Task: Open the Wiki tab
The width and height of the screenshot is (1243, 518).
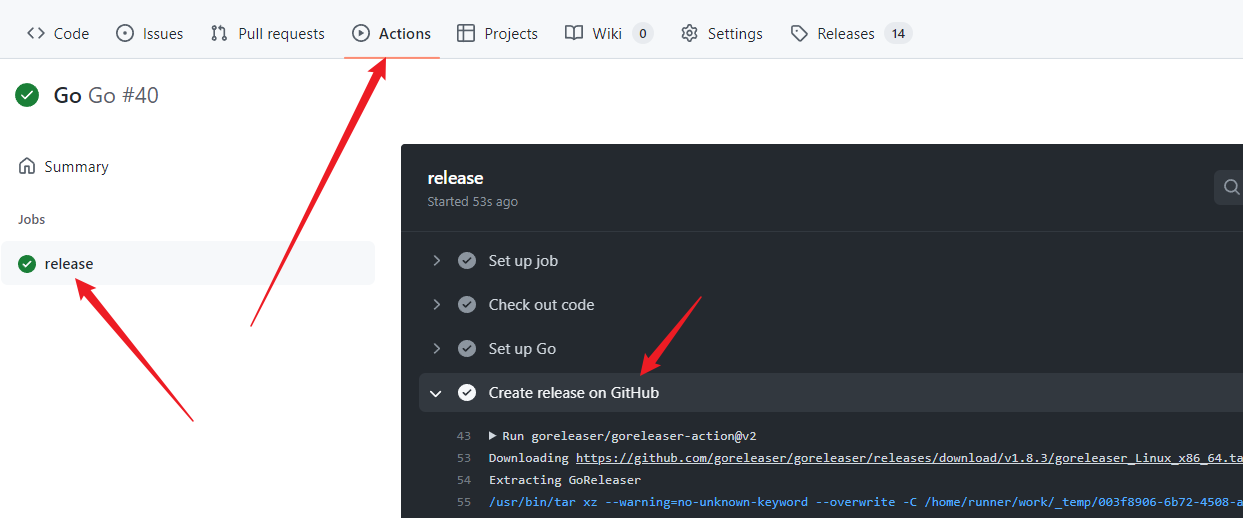Action: pyautogui.click(x=609, y=33)
